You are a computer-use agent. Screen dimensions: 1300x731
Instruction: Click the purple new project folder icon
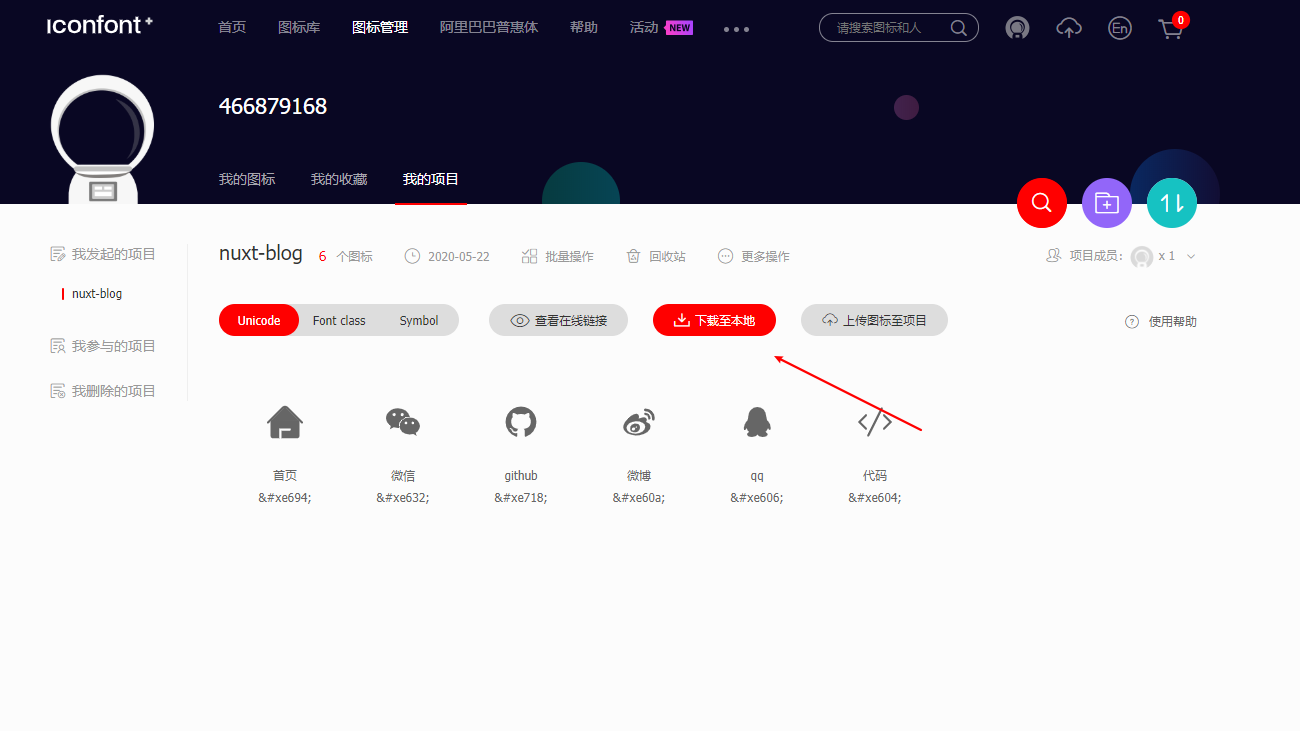click(x=1106, y=202)
